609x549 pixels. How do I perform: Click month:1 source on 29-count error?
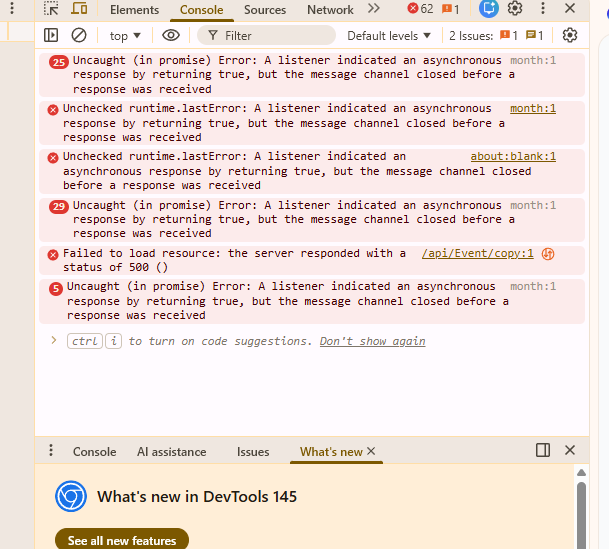coord(533,205)
